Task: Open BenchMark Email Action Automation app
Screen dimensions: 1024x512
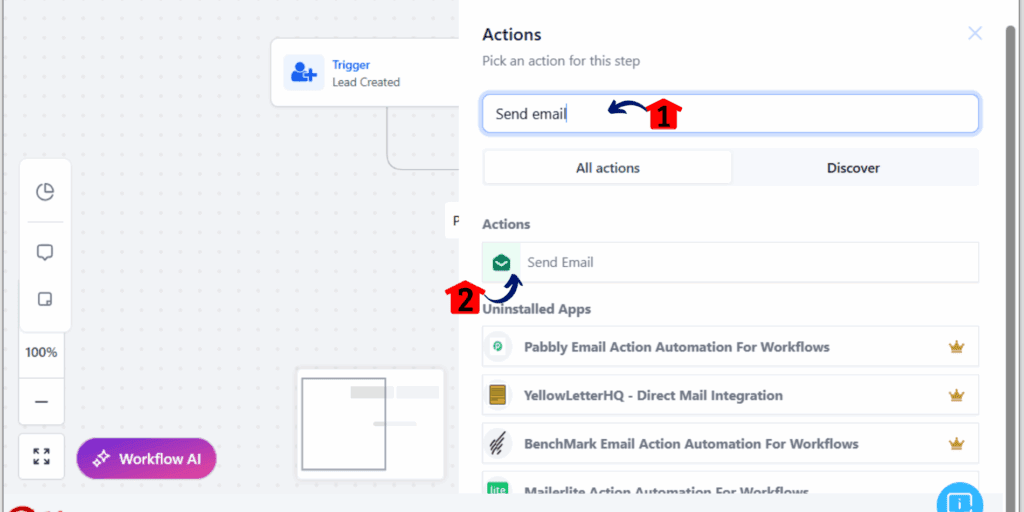Action: point(730,444)
